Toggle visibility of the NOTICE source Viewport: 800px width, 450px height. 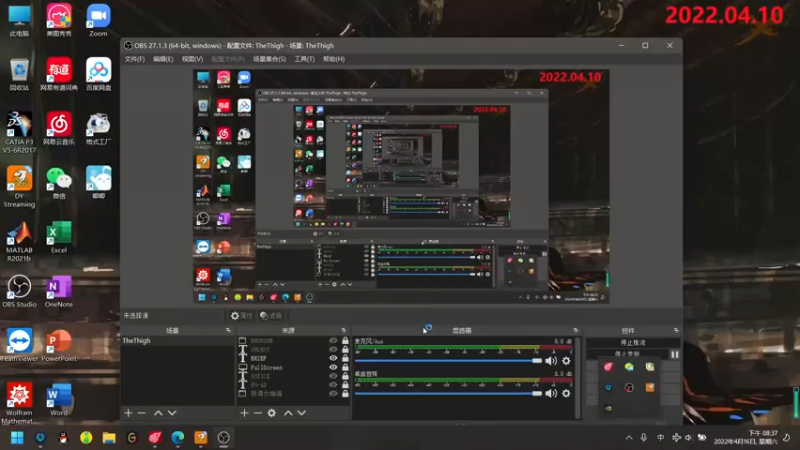tap(333, 376)
